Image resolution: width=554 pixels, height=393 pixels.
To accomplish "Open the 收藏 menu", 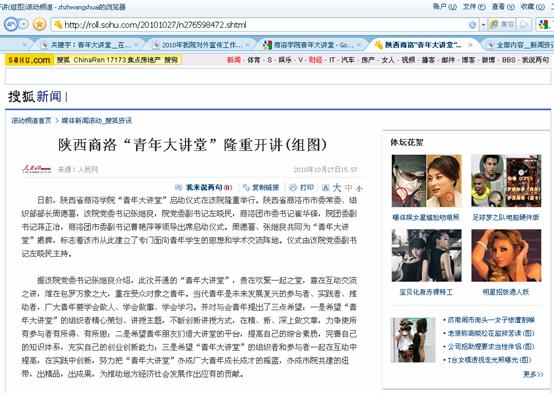I will click(x=532, y=6).
